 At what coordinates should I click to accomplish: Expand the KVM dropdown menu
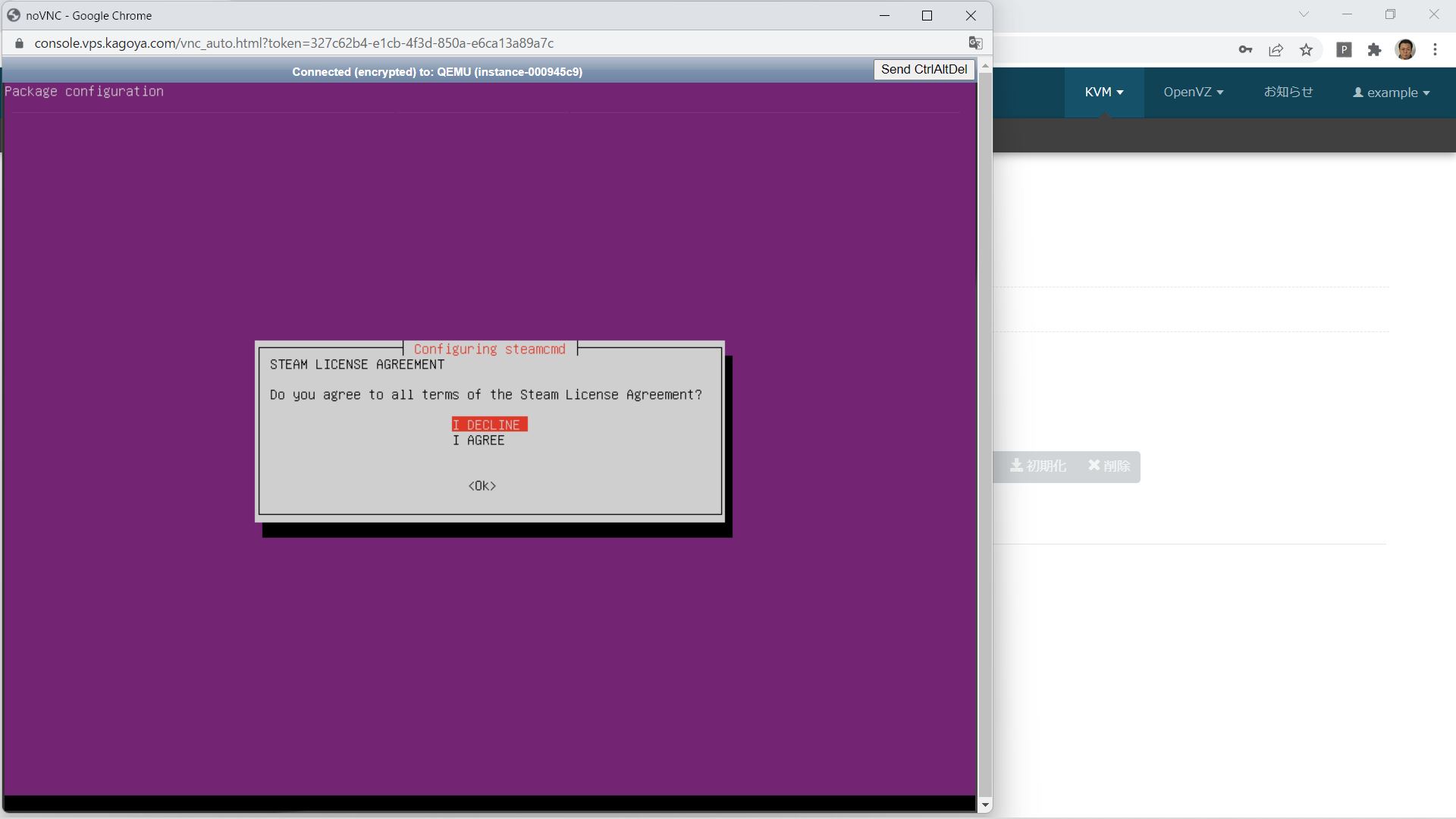pyautogui.click(x=1103, y=93)
